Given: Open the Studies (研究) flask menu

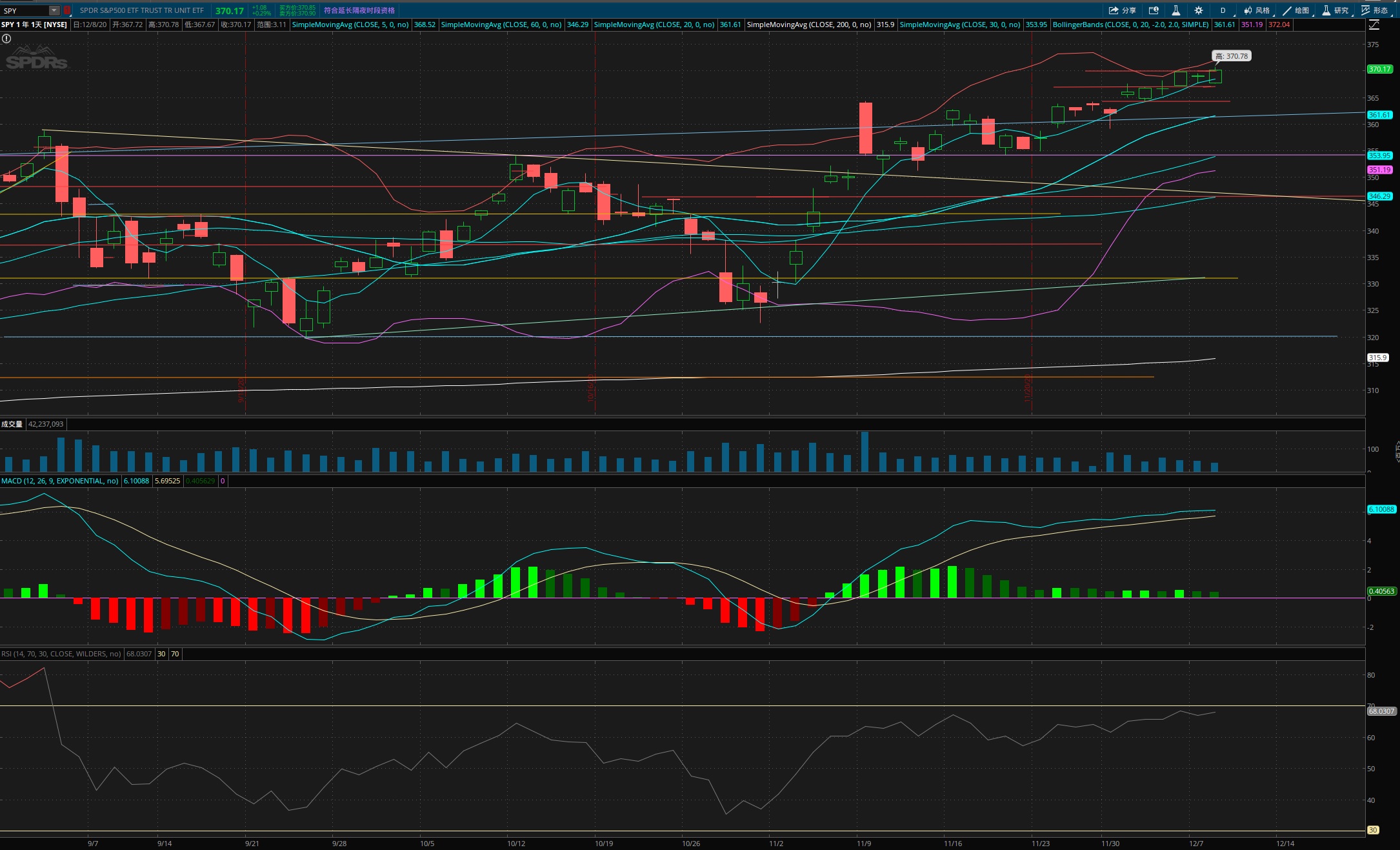Looking at the screenshot, I should click(x=1335, y=10).
